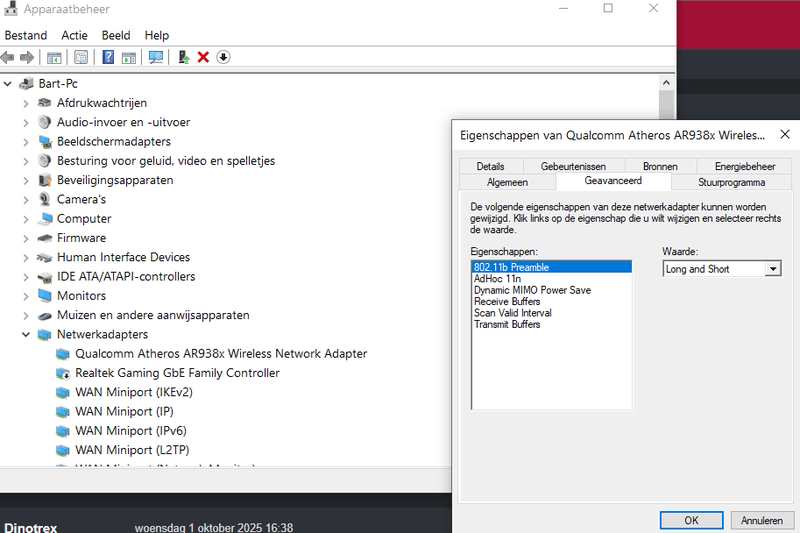The height and width of the screenshot is (533, 800).
Task: Expand the Monitors node
Action: (x=26, y=296)
